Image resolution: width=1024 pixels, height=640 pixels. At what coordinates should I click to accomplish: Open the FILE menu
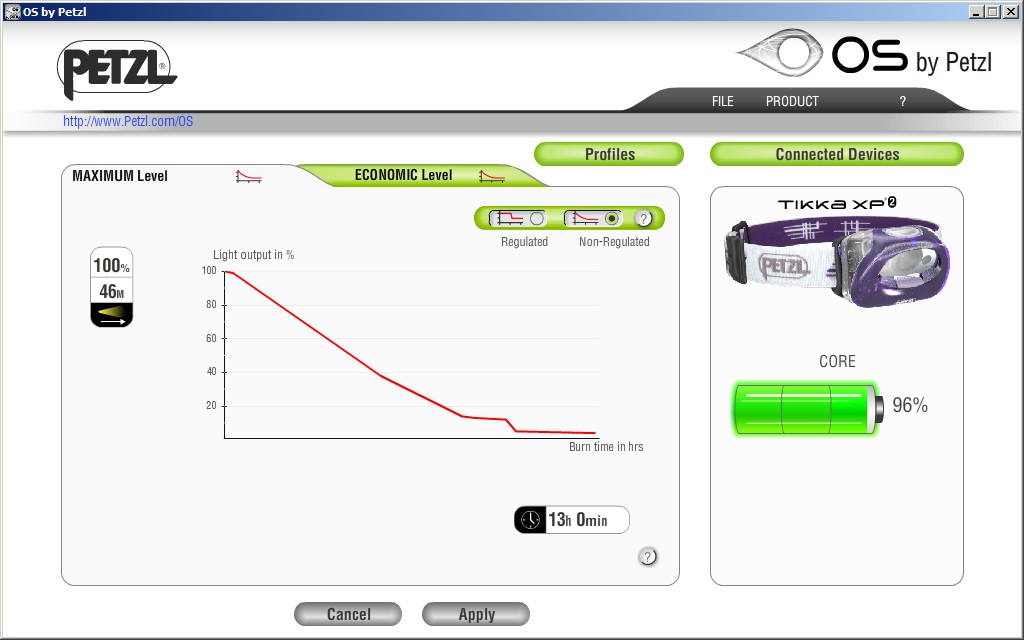[722, 101]
